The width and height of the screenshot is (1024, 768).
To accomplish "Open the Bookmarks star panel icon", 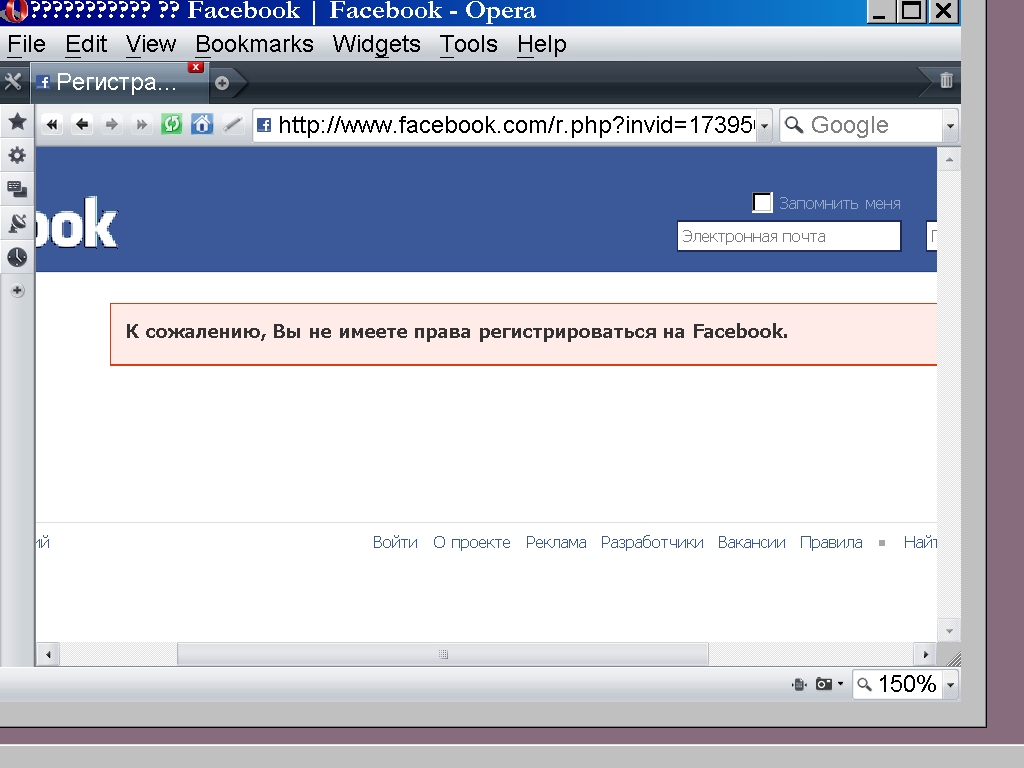I will point(17,122).
